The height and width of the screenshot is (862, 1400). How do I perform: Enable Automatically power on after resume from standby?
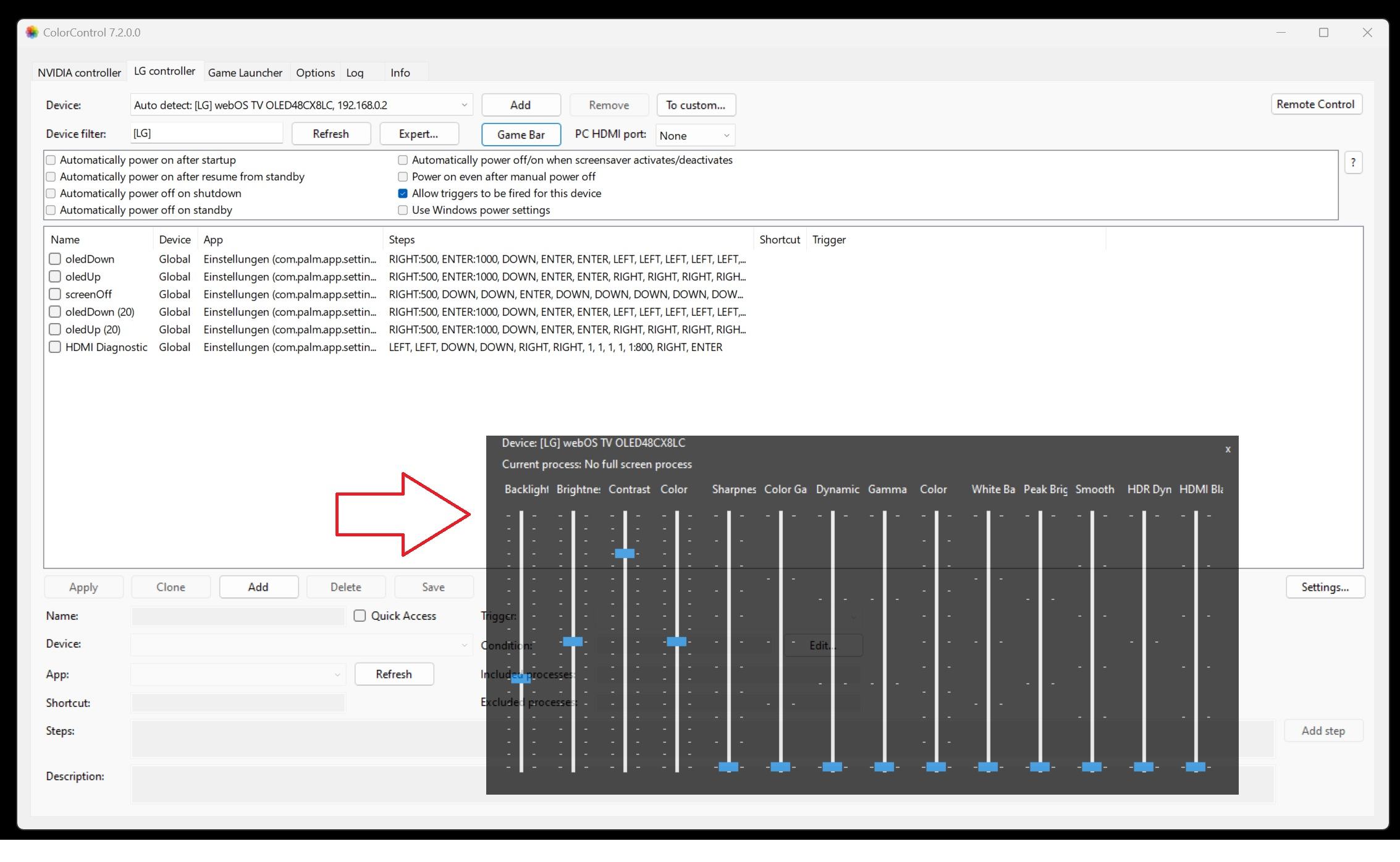point(51,177)
